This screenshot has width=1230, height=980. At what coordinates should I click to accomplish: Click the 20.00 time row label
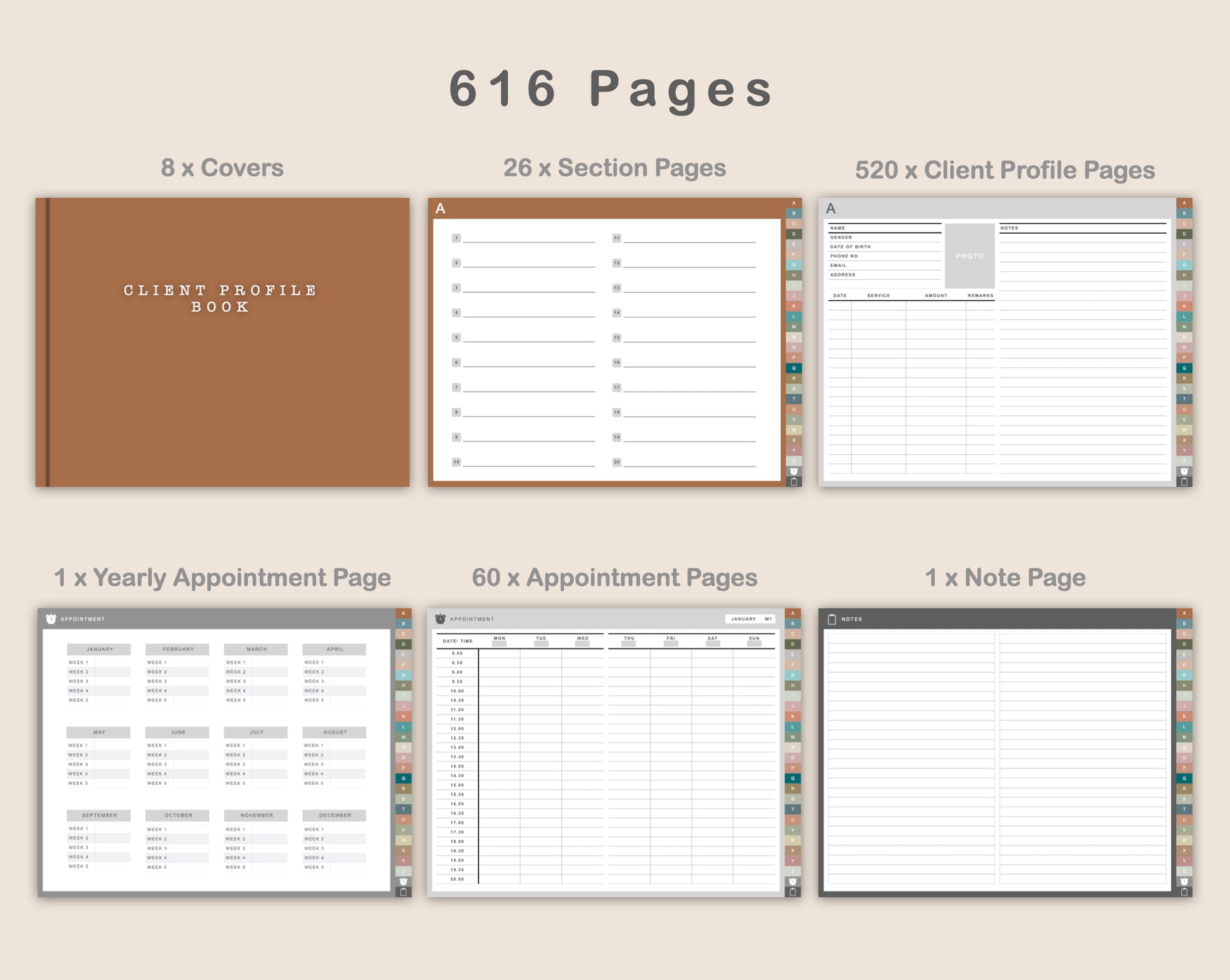457,880
